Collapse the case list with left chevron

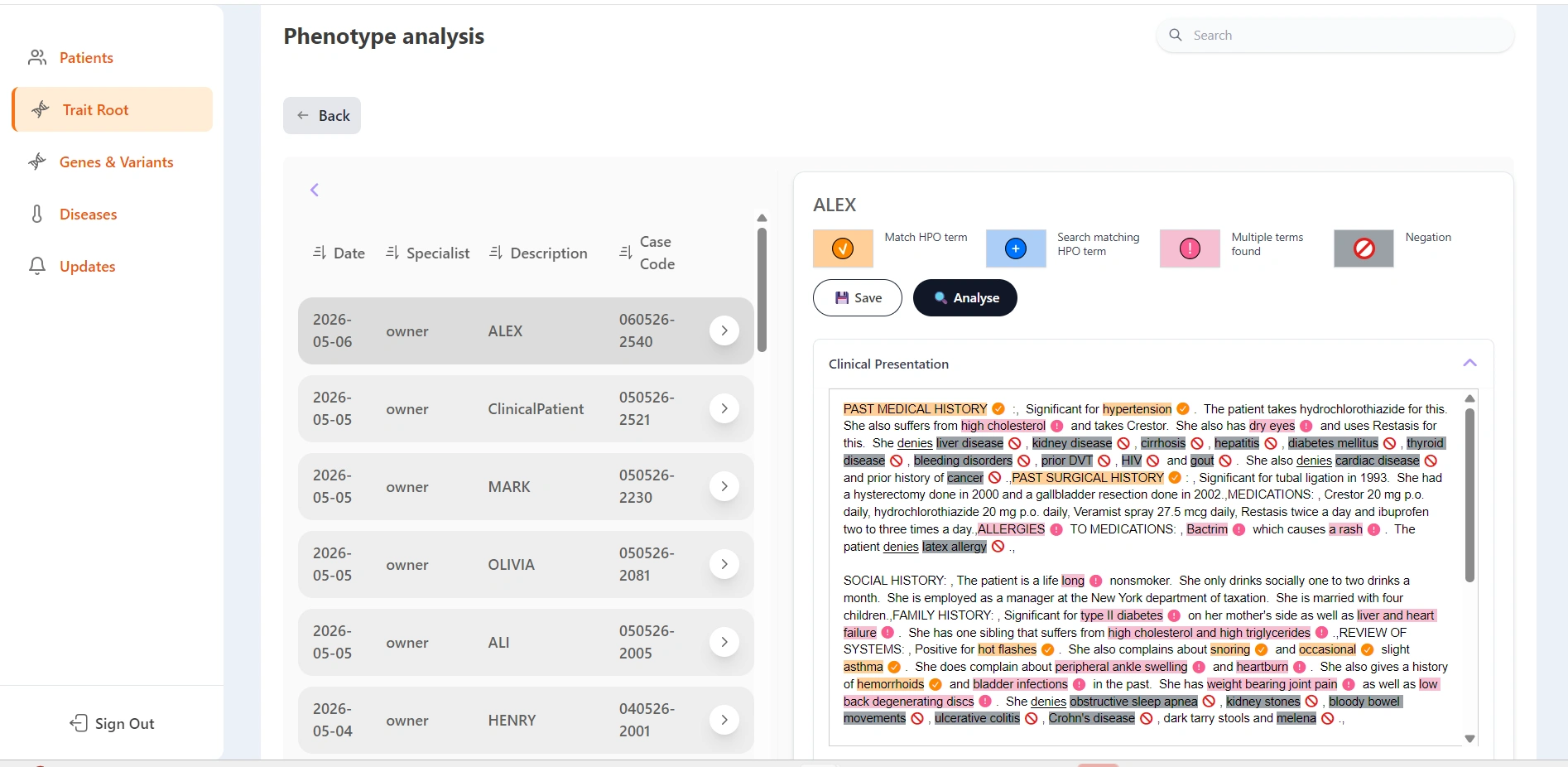(x=315, y=190)
